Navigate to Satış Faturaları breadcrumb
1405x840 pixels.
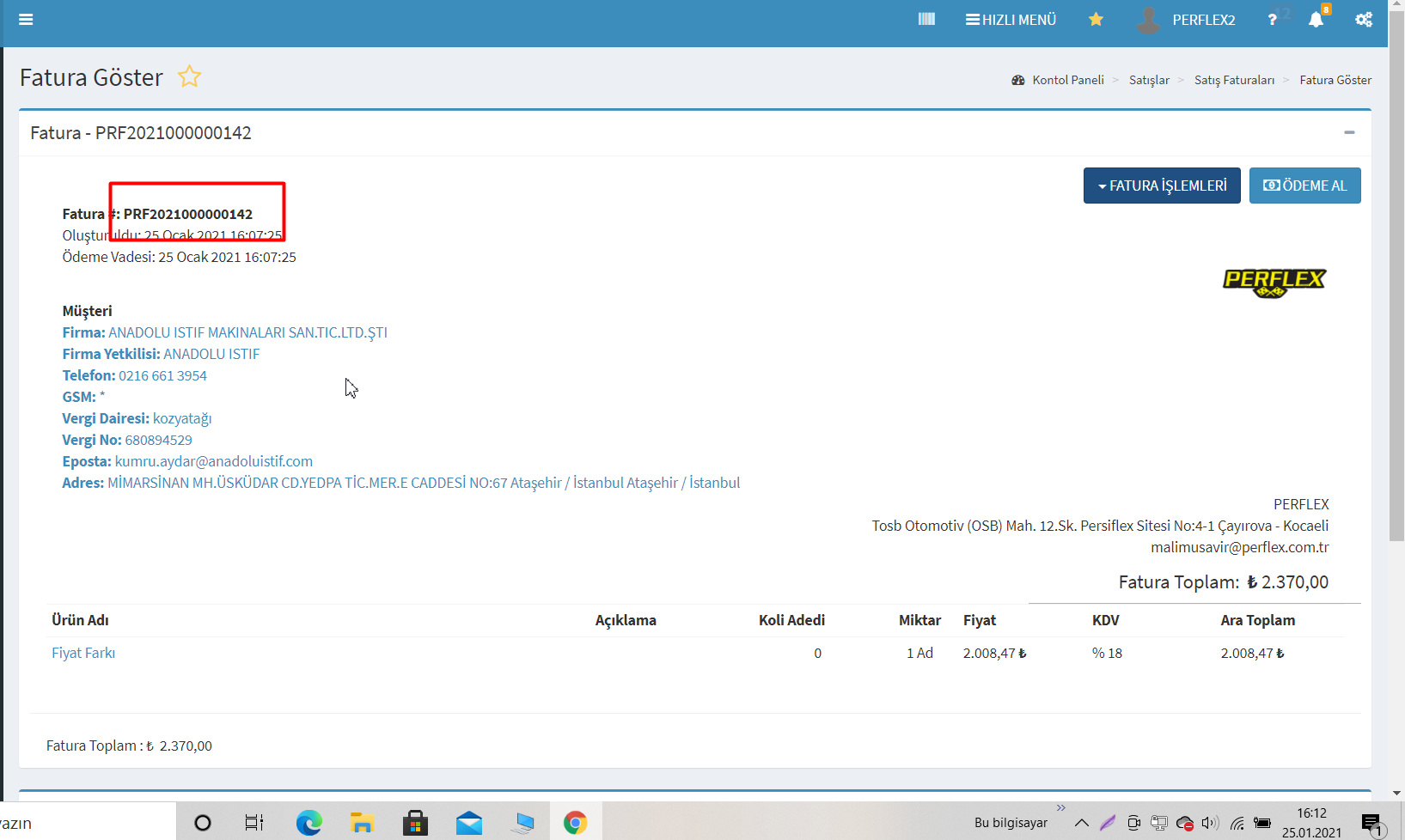[x=1234, y=80]
